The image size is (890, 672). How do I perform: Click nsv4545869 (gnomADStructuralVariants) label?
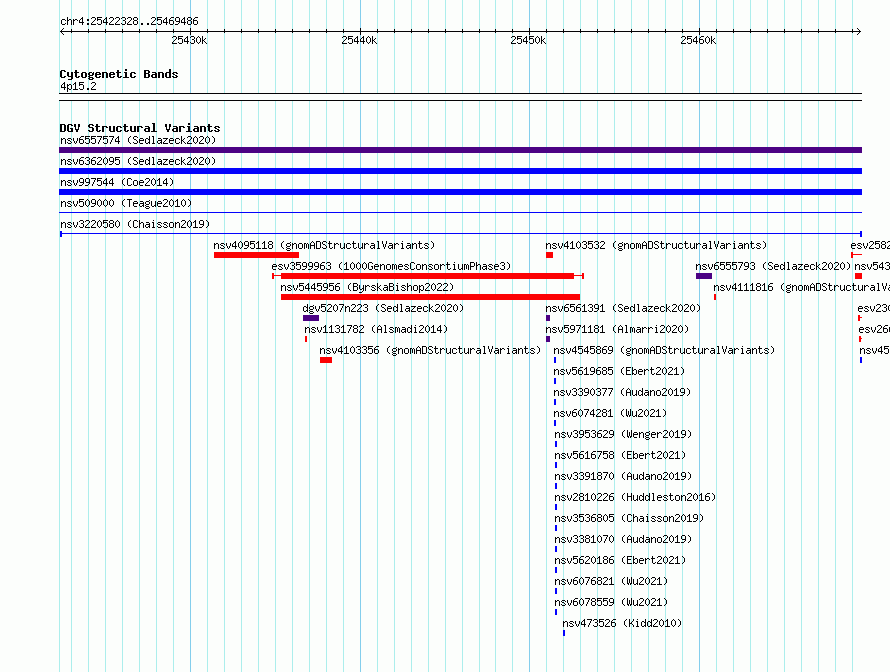(664, 350)
